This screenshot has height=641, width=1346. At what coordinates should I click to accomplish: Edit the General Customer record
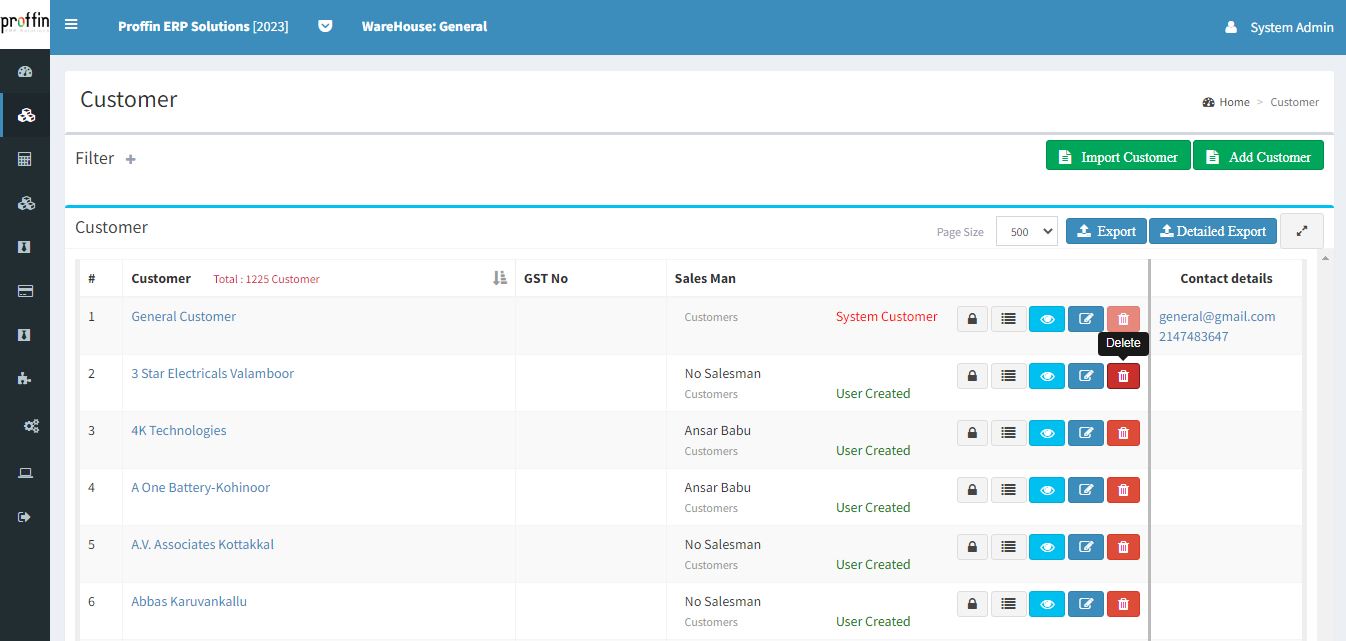(1086, 319)
